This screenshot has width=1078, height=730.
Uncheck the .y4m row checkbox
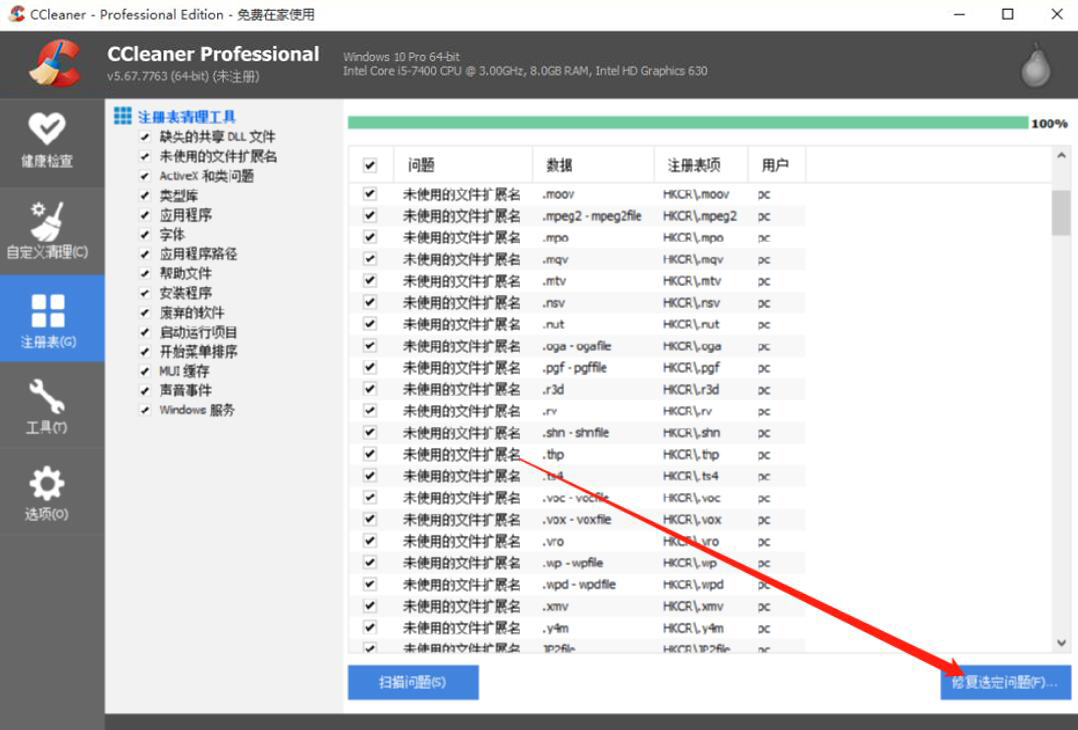(x=370, y=628)
